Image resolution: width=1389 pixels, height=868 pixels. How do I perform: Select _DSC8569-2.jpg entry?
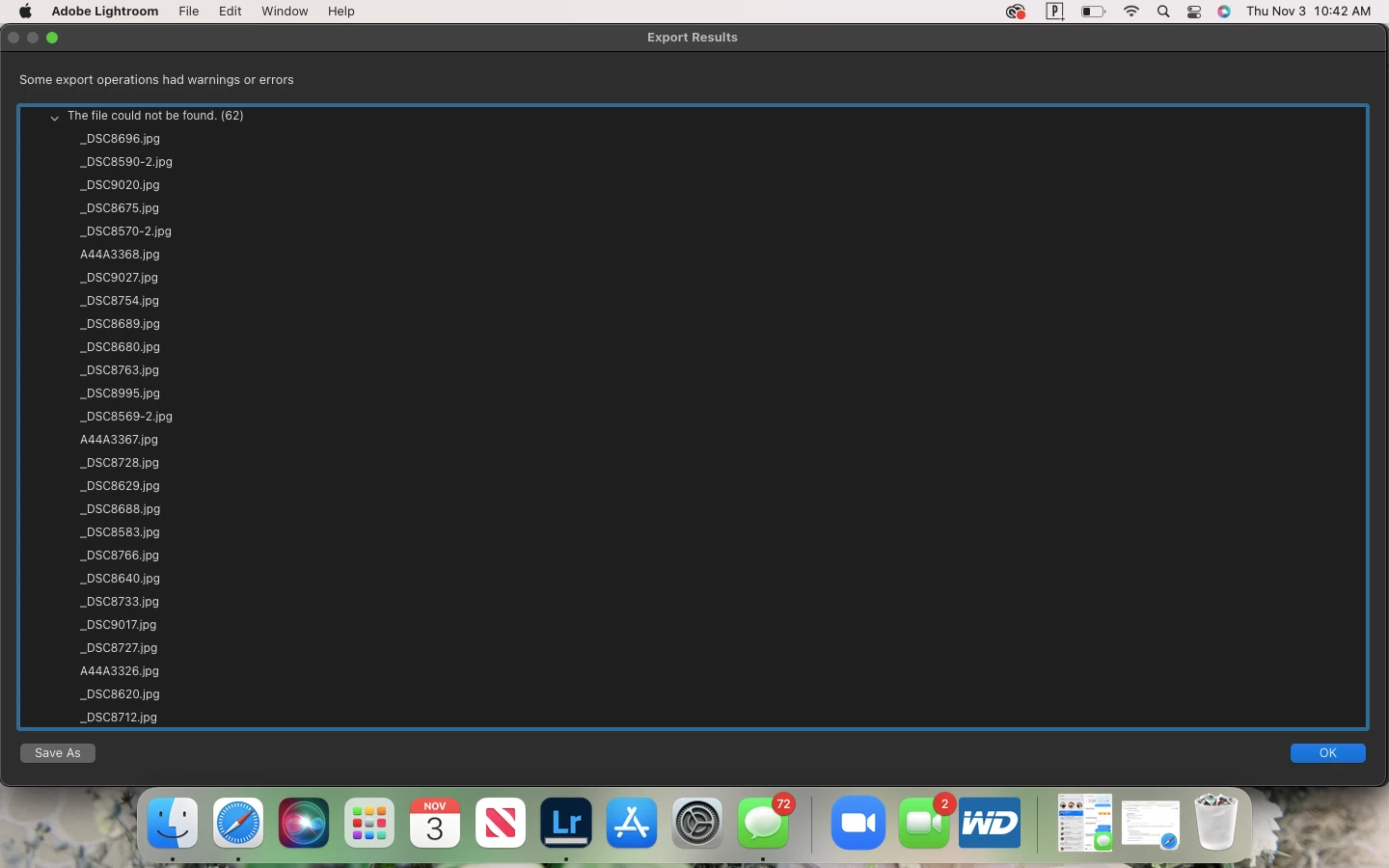click(x=126, y=417)
